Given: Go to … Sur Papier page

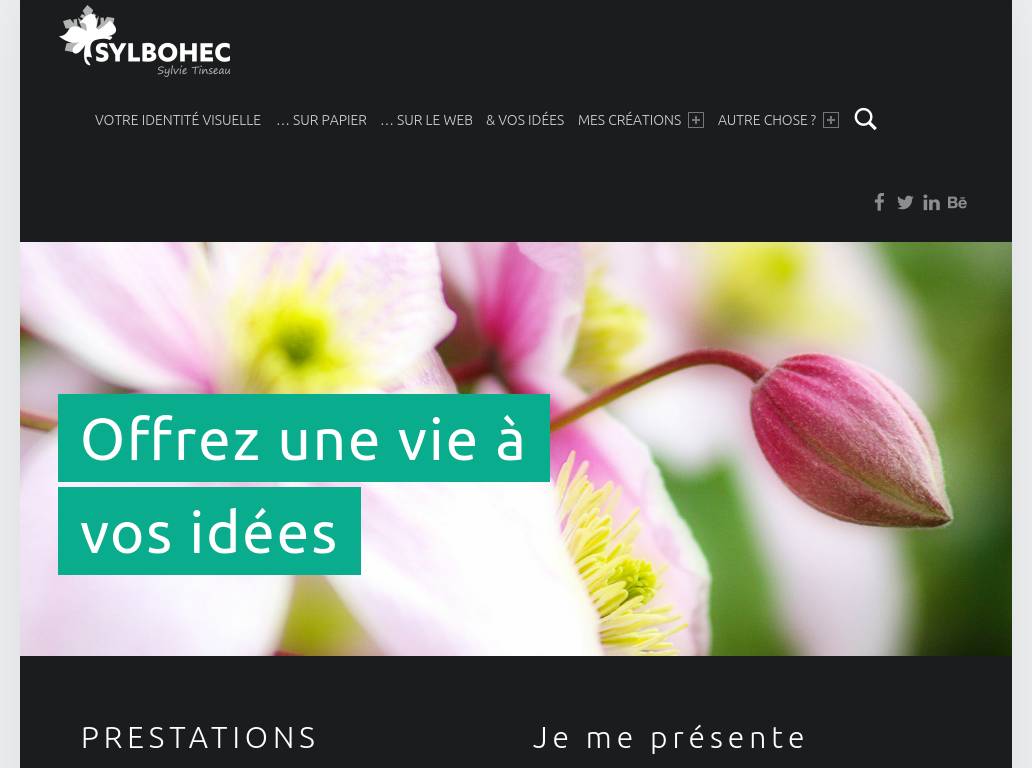Looking at the screenshot, I should [321, 120].
